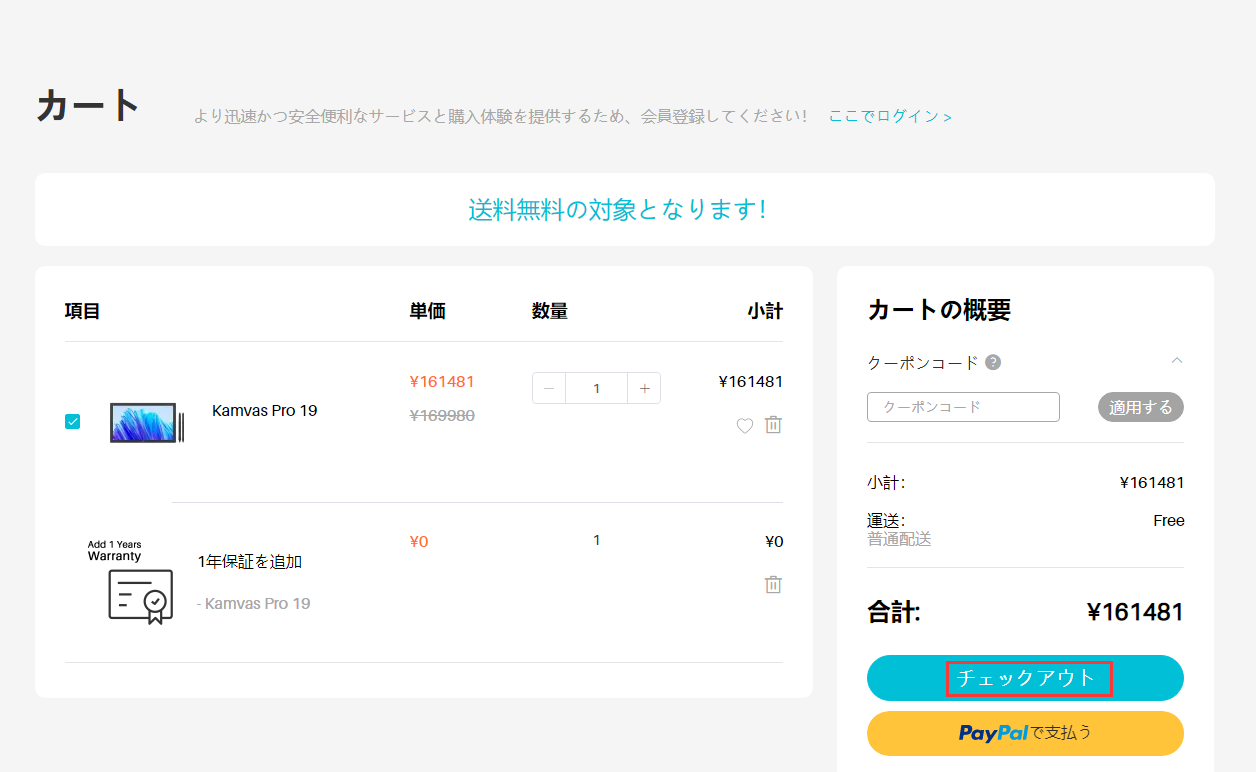
Task: Proceed with チェックアウト button
Action: tap(1025, 678)
